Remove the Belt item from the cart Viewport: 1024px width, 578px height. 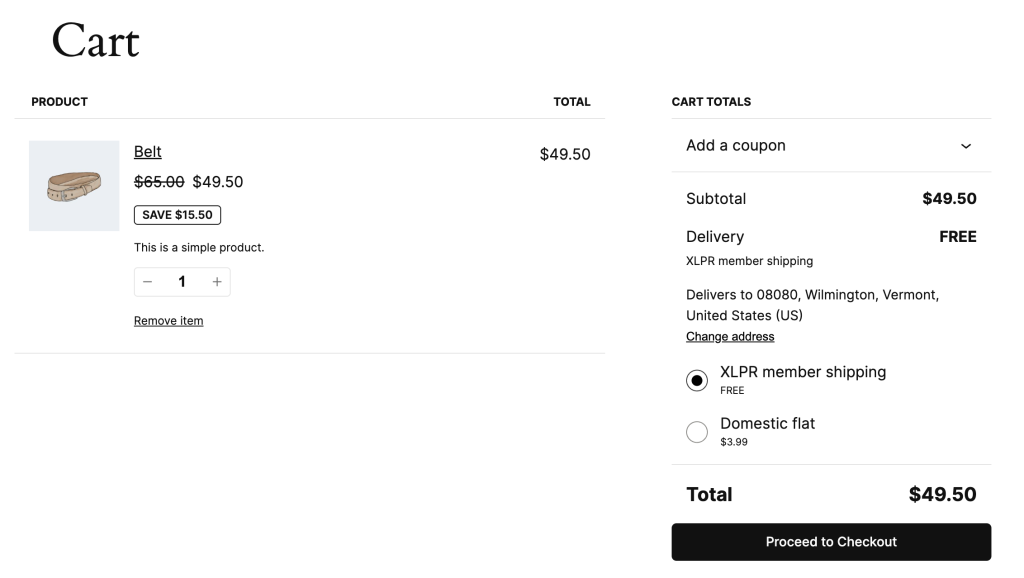(x=168, y=320)
